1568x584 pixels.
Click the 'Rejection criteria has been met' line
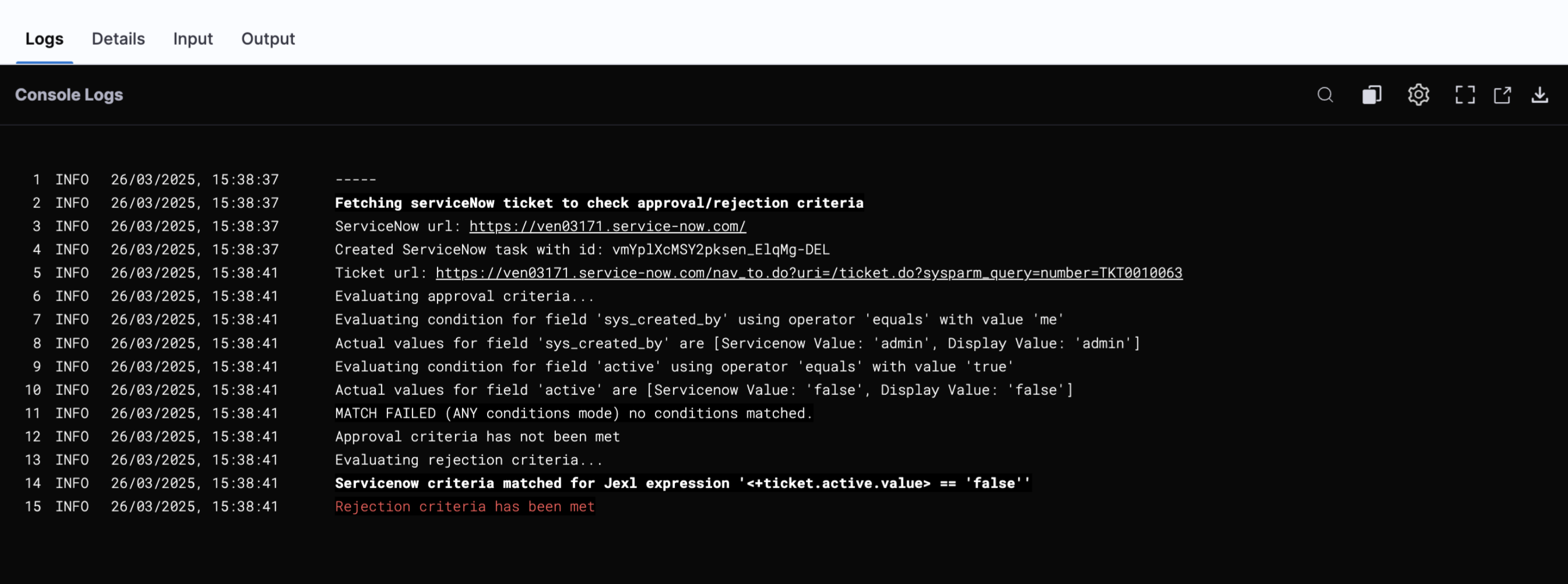coord(464,507)
